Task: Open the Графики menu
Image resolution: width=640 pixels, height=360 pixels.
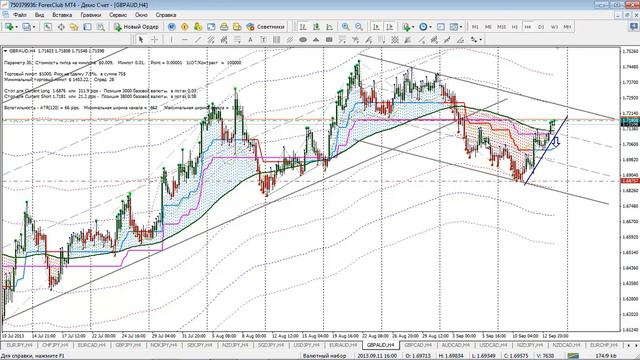Action: pyautogui.click(x=91, y=15)
